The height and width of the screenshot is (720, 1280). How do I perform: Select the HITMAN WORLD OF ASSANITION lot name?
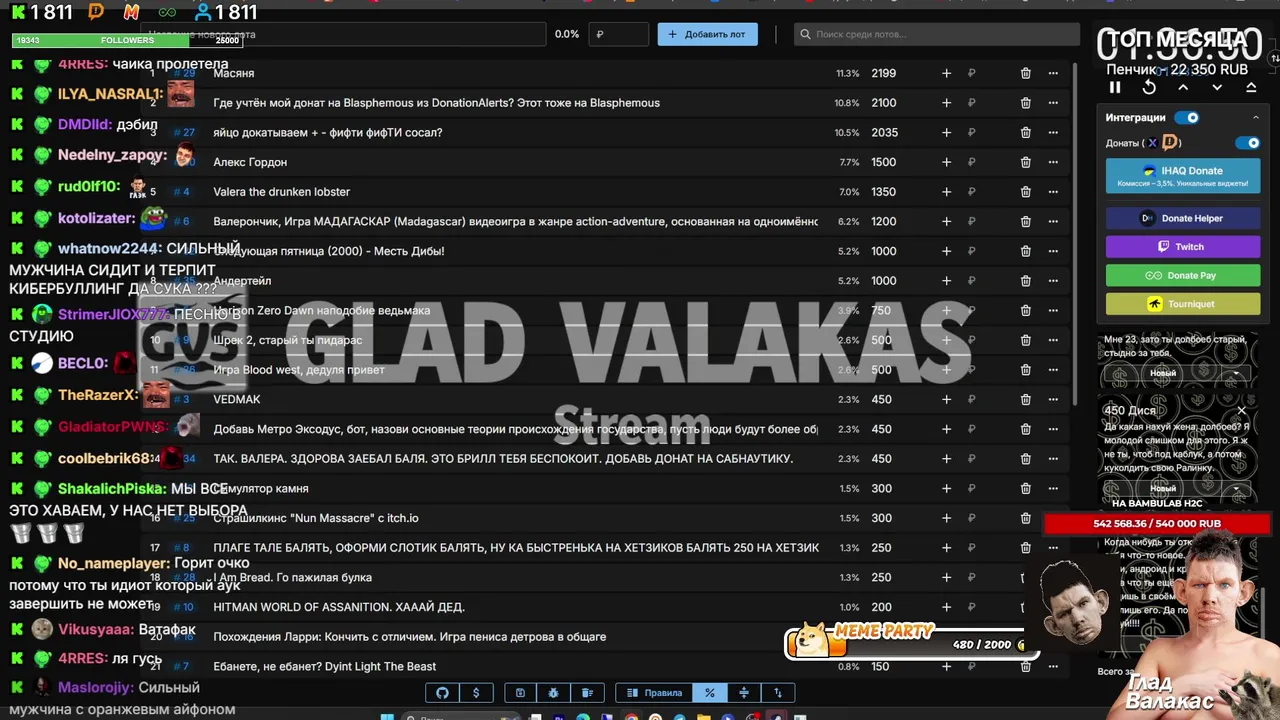339,607
